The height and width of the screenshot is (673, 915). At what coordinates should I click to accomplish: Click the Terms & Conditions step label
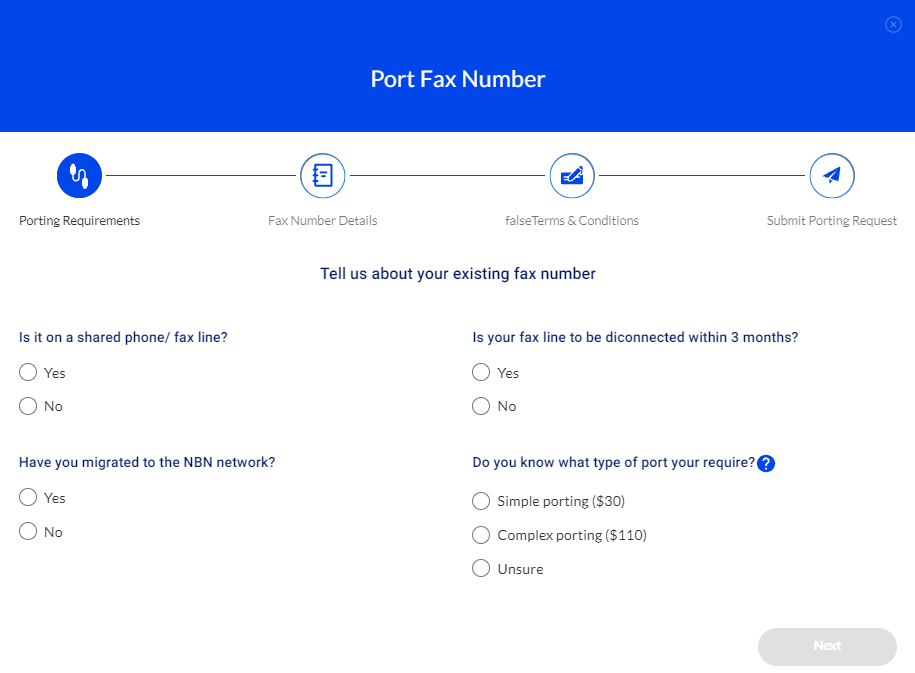[x=572, y=221]
